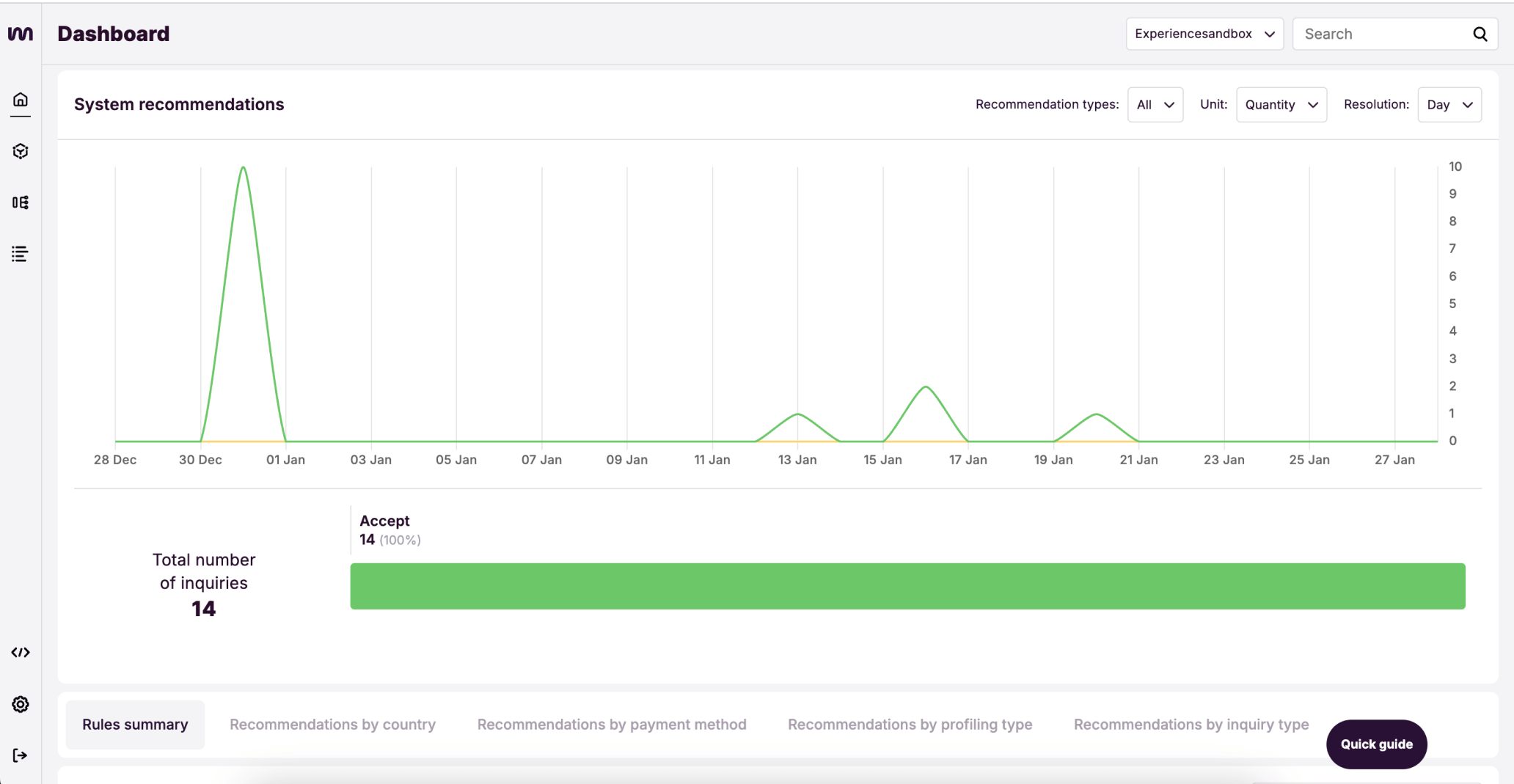Open the Experiencesandbox account dropdown
This screenshot has width=1514, height=784.
1204,34
